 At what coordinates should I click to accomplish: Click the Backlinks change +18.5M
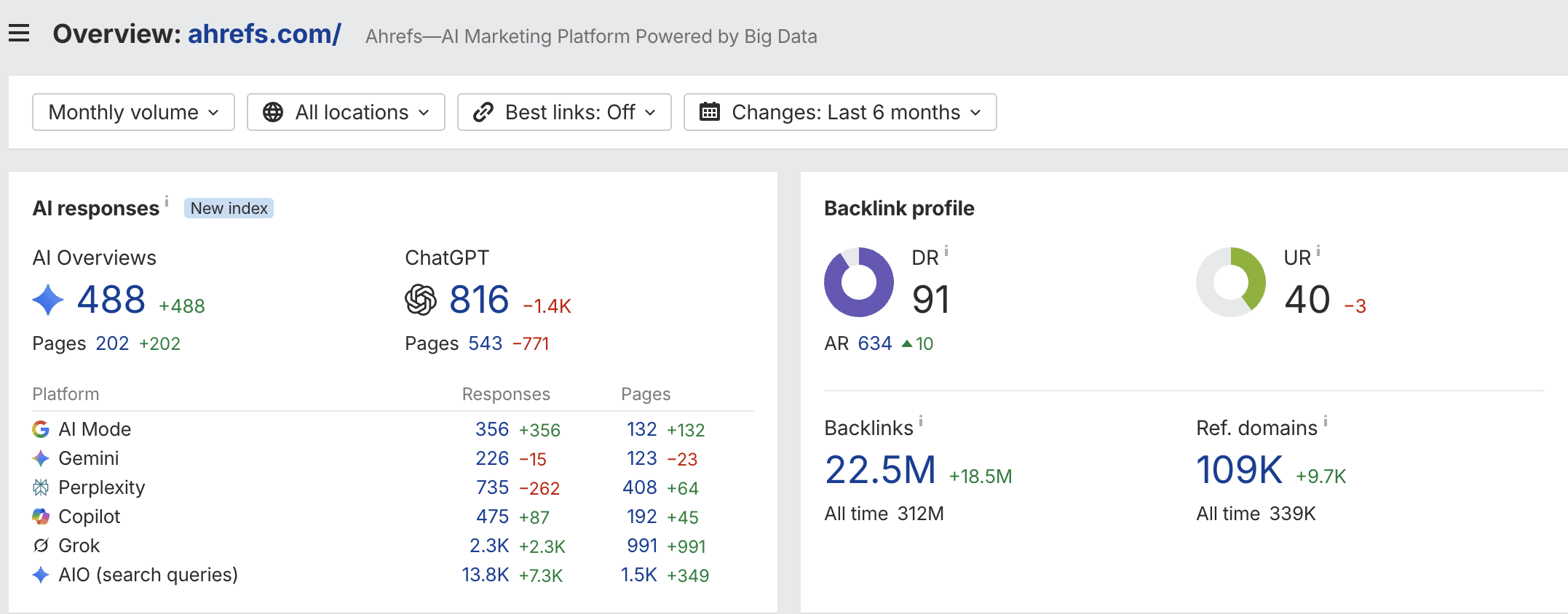tap(981, 477)
